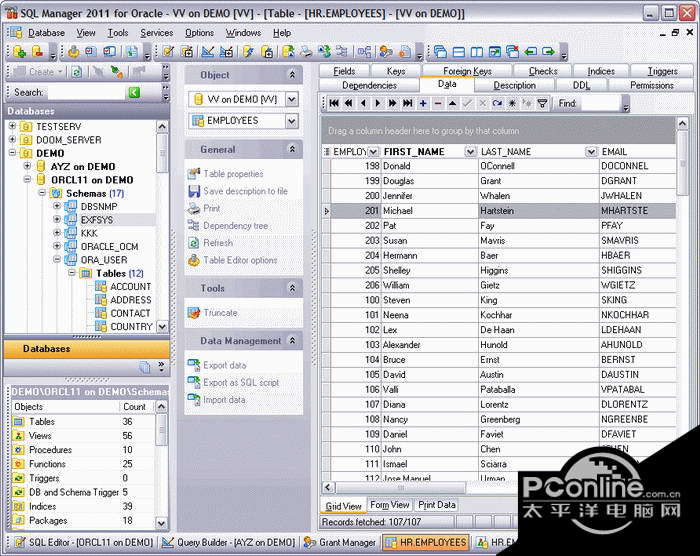Image resolution: width=700 pixels, height=556 pixels.
Task: Click the ACCOUNT table icon in tree
Action: tap(100, 286)
